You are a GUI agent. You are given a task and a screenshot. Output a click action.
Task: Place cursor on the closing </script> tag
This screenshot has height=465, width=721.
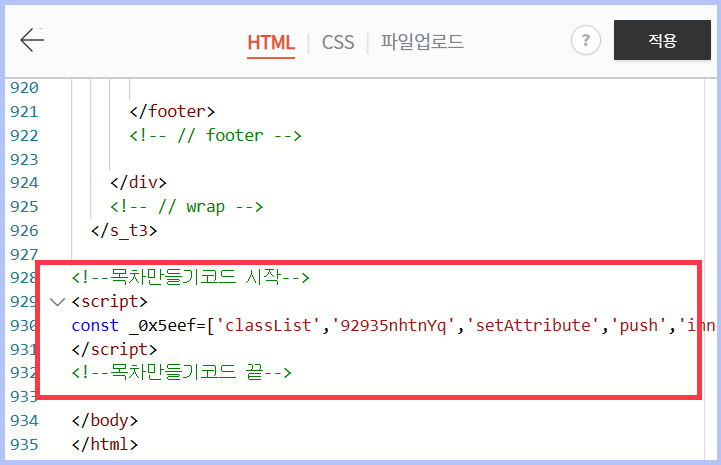[x=114, y=350]
